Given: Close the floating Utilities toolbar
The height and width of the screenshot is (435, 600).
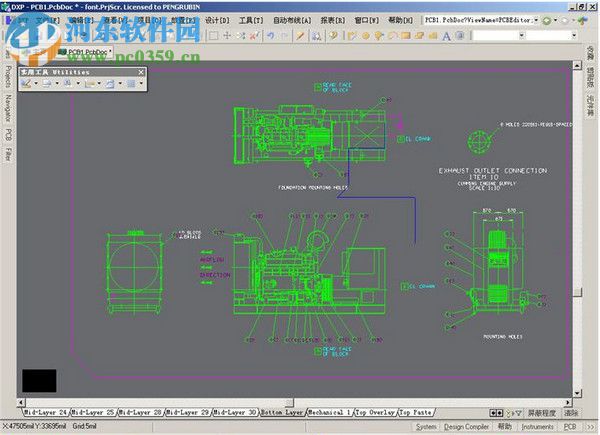Looking at the screenshot, I should 142,72.
